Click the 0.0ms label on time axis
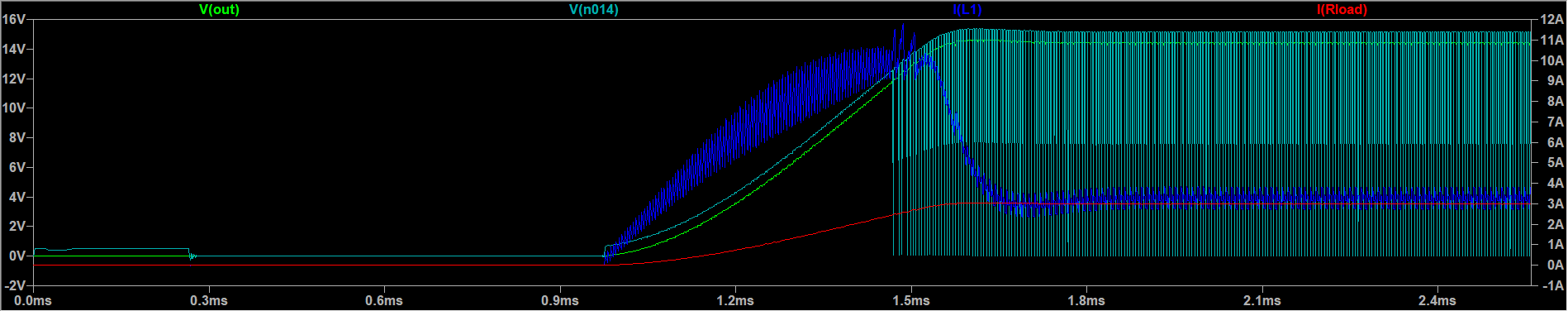 coord(33,300)
